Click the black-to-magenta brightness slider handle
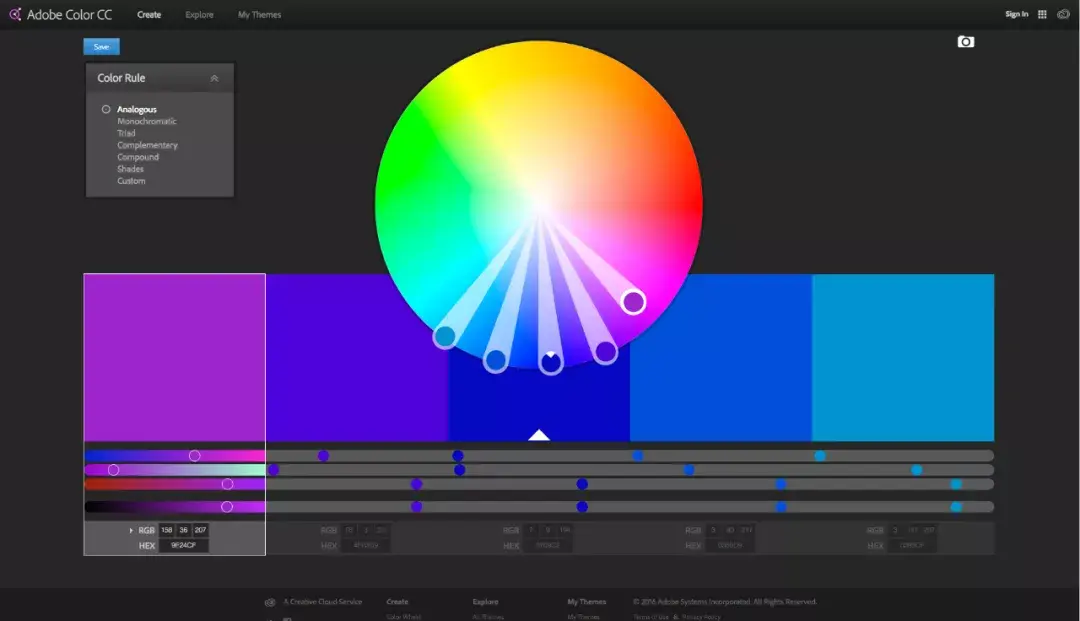Screen dimensions: 1080x621 (227, 507)
